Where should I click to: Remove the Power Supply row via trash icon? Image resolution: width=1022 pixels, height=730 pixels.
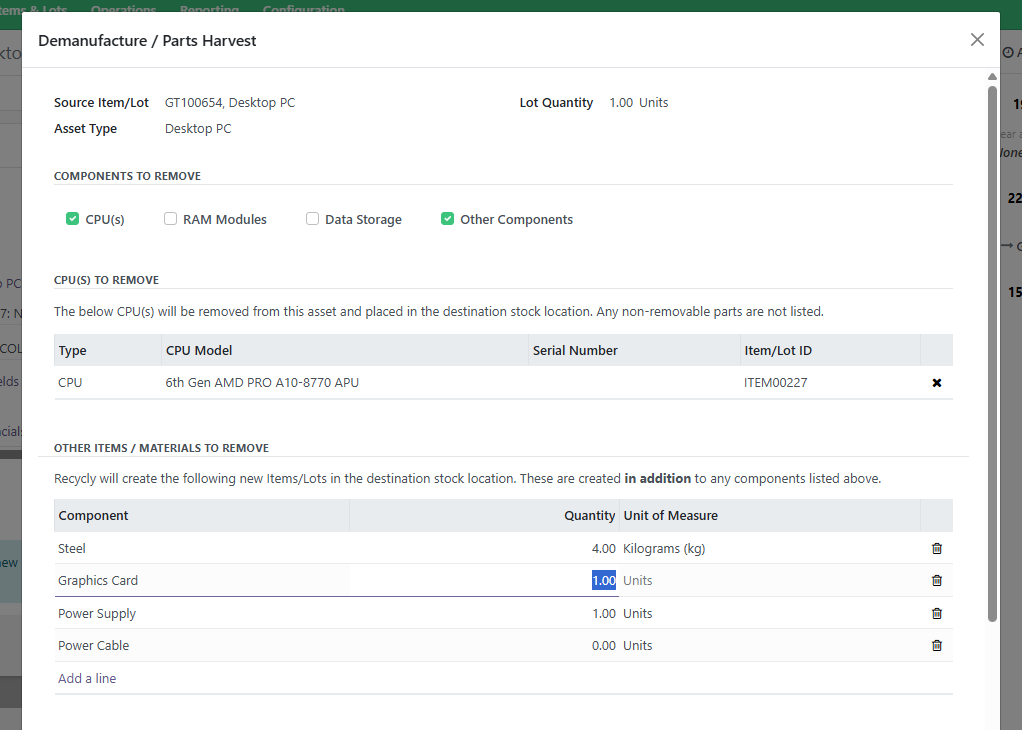(x=936, y=613)
